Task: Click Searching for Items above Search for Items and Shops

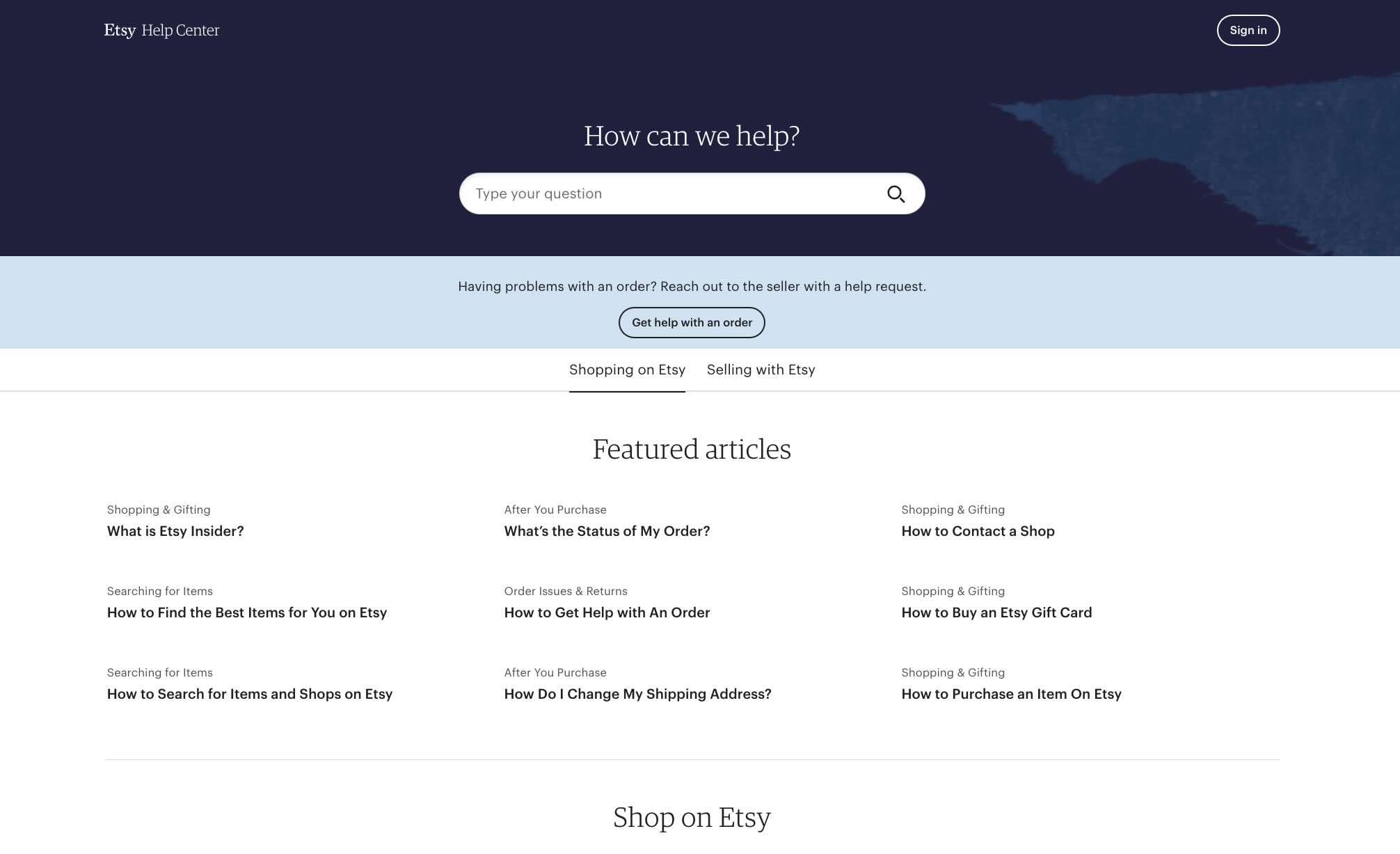Action: pos(160,672)
